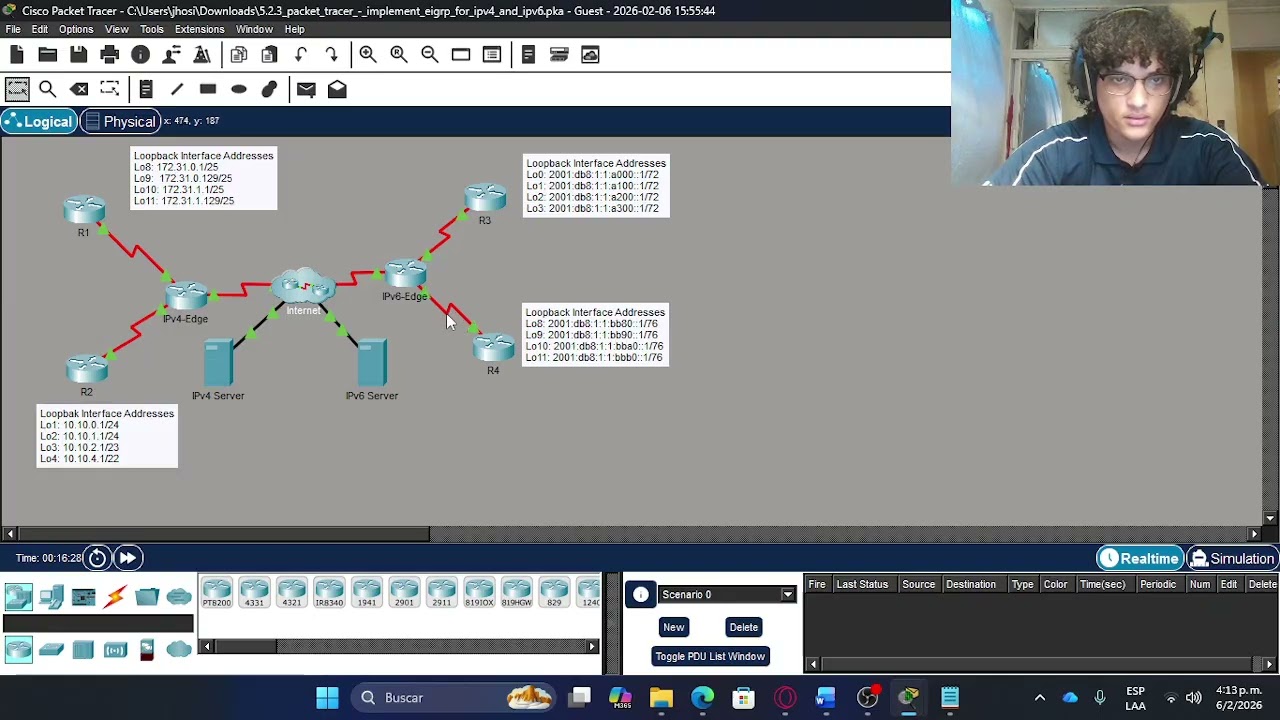Image resolution: width=1280 pixels, height=720 pixels.
Task: Click the Last Status column header
Action: (862, 584)
